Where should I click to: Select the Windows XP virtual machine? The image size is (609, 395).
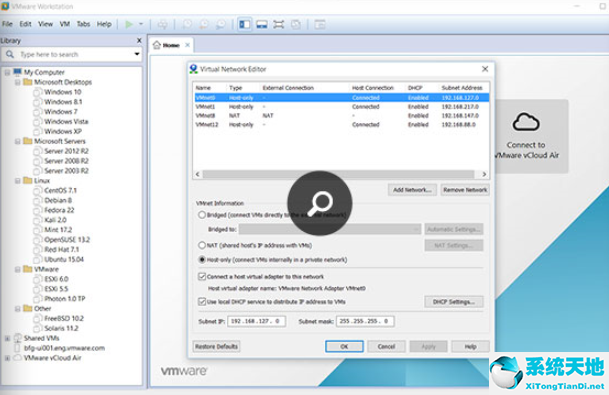coord(62,131)
